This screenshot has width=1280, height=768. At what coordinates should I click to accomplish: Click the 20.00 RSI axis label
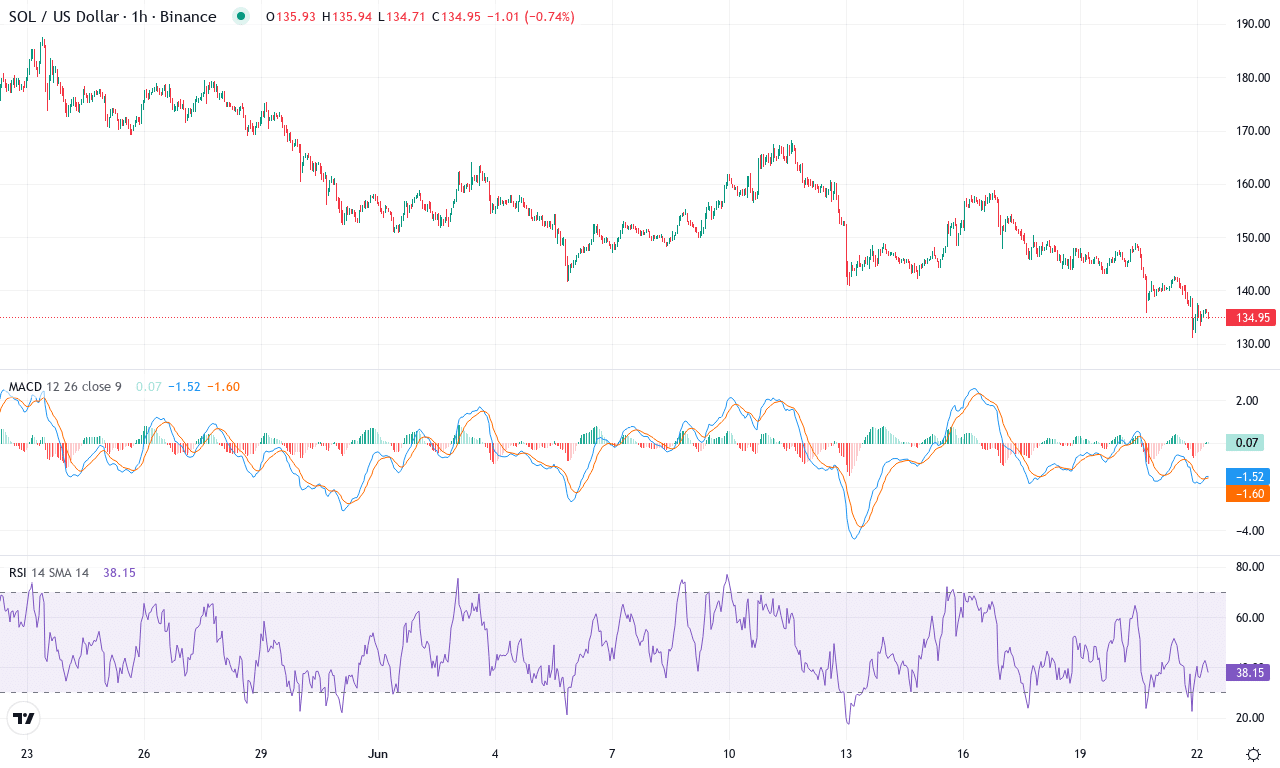pyautogui.click(x=1250, y=717)
